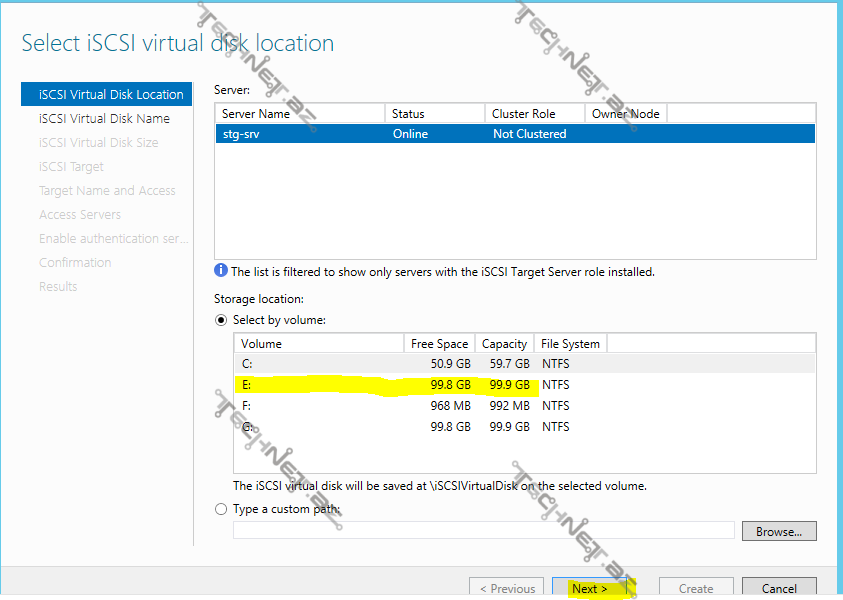Select the 'Select by volume' radio button
The width and height of the screenshot is (843, 600).
point(221,320)
